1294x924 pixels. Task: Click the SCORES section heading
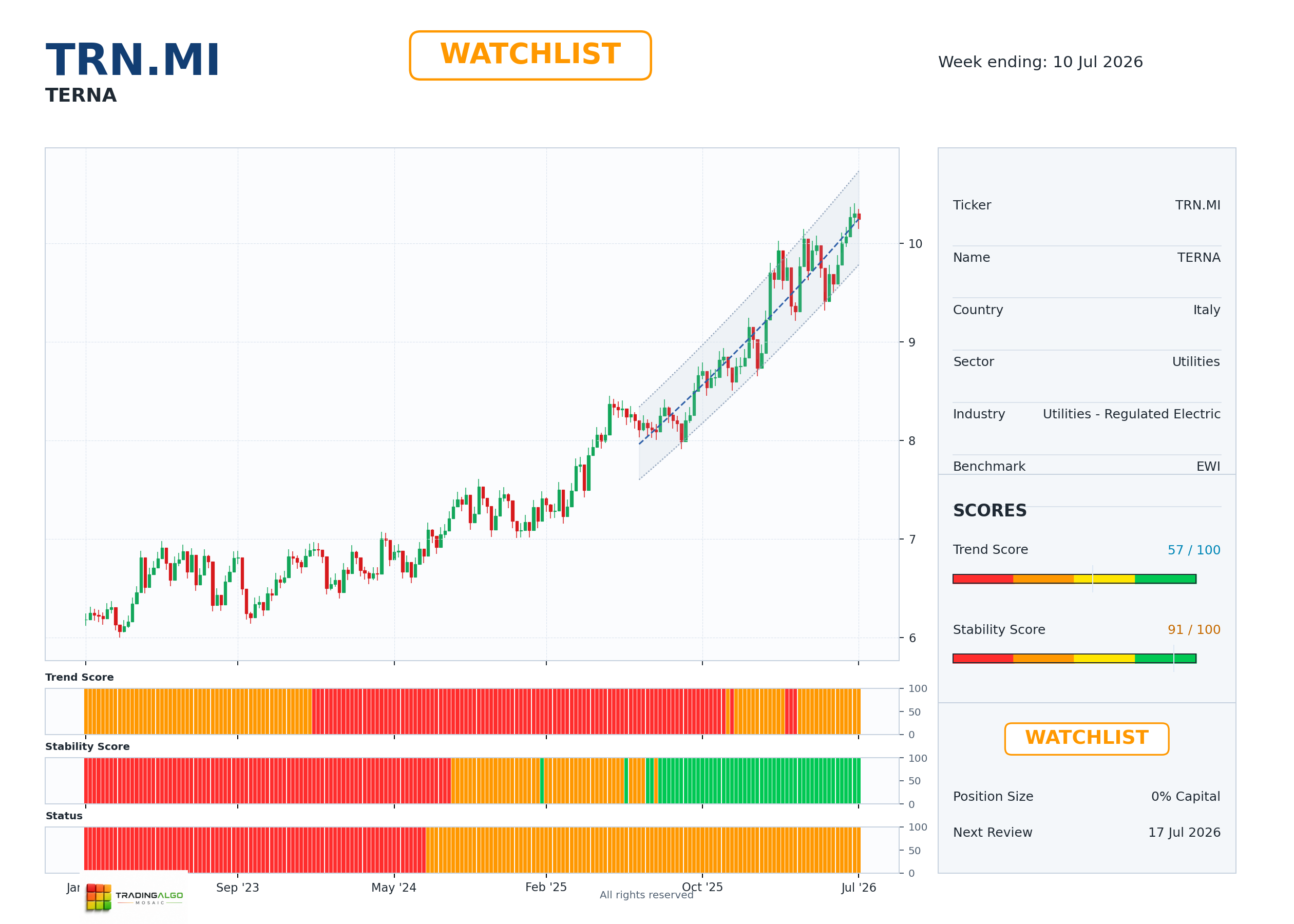click(x=989, y=510)
